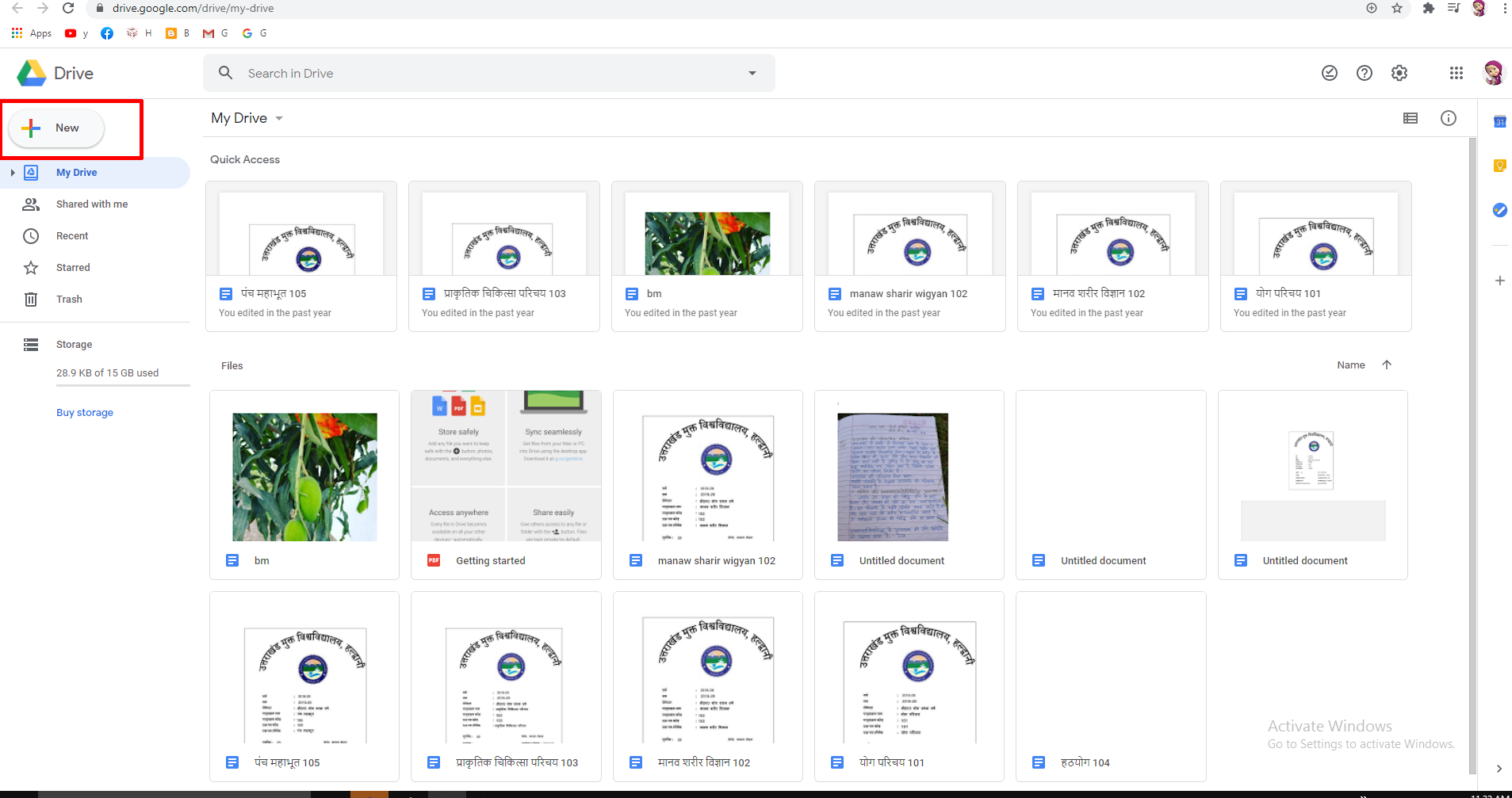This screenshot has width=1512, height=798.
Task: Open the Google Keep panel icon
Action: [x=1499, y=166]
